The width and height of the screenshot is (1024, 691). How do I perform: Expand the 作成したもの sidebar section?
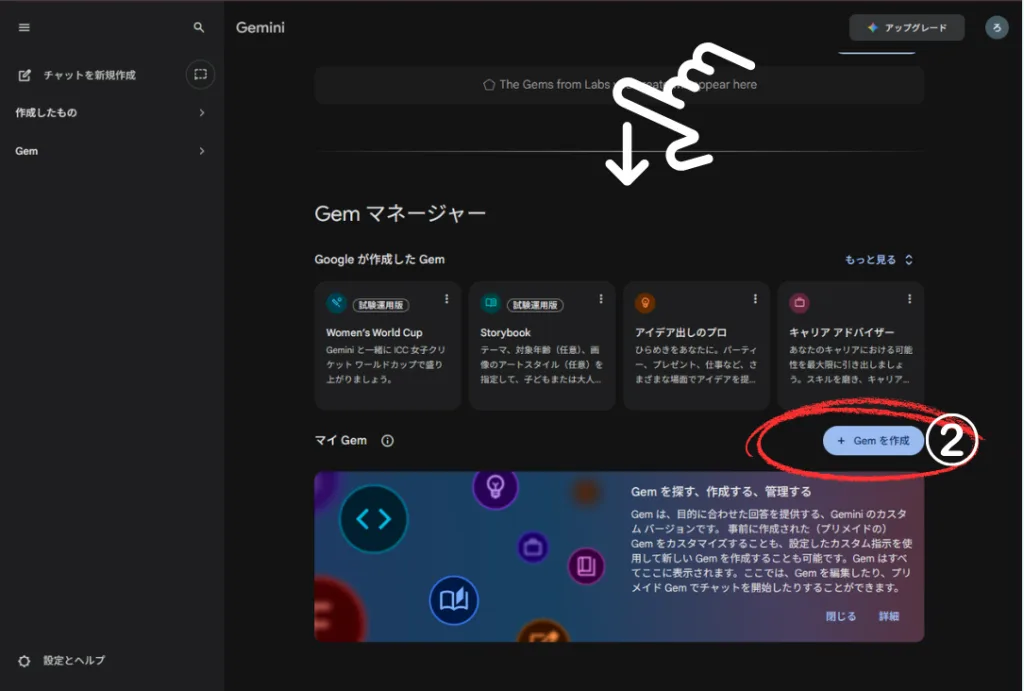click(x=201, y=113)
